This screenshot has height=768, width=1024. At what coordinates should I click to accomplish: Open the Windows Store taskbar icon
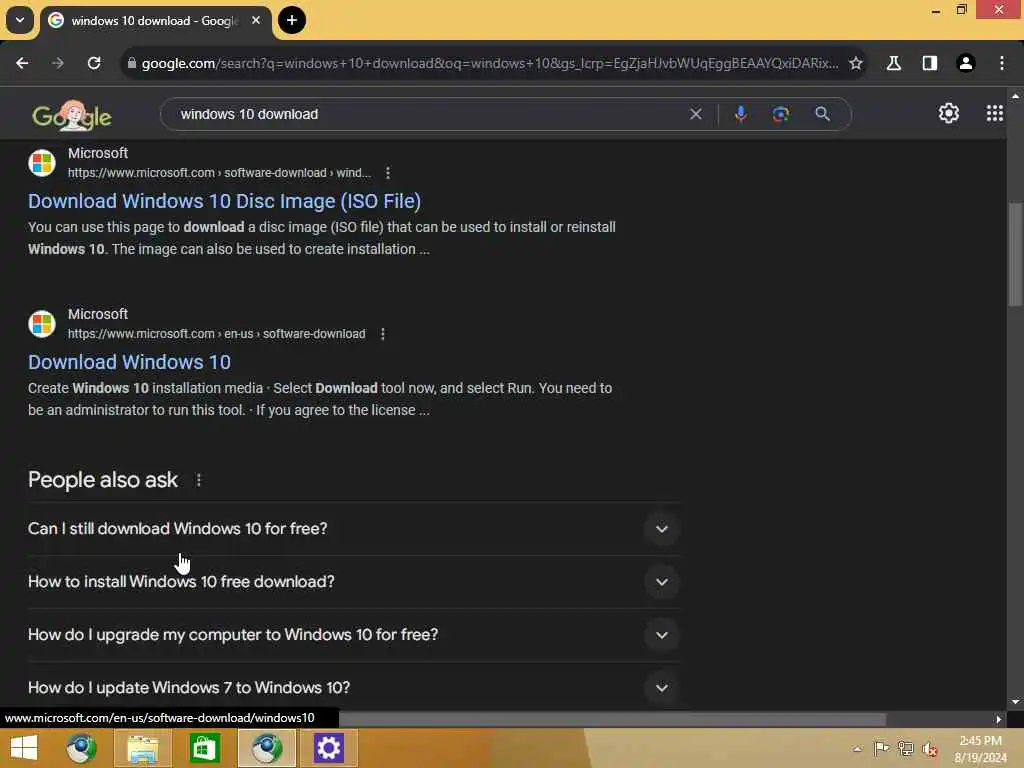[x=204, y=748]
